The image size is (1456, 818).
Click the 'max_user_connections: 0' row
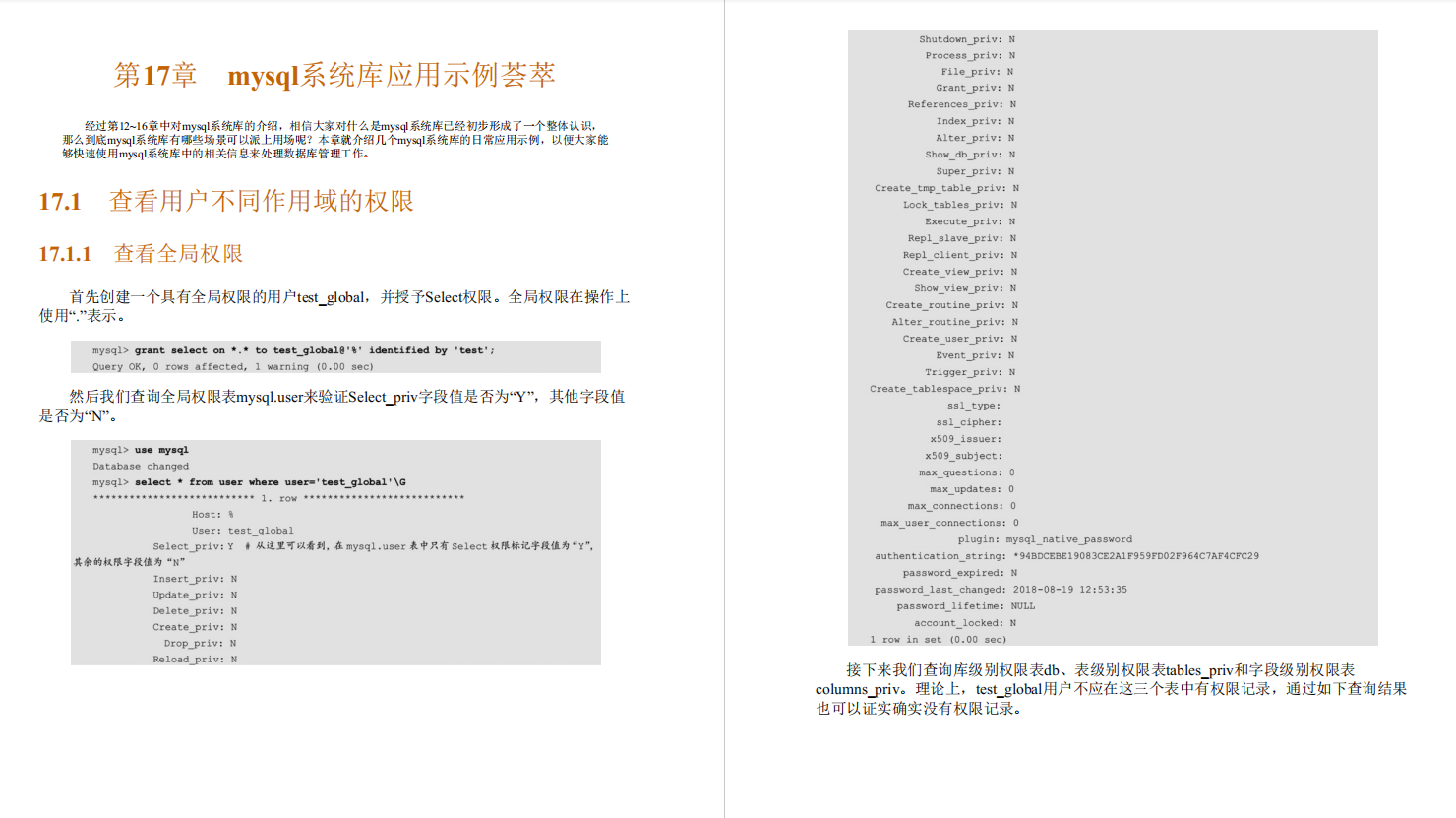tap(950, 523)
